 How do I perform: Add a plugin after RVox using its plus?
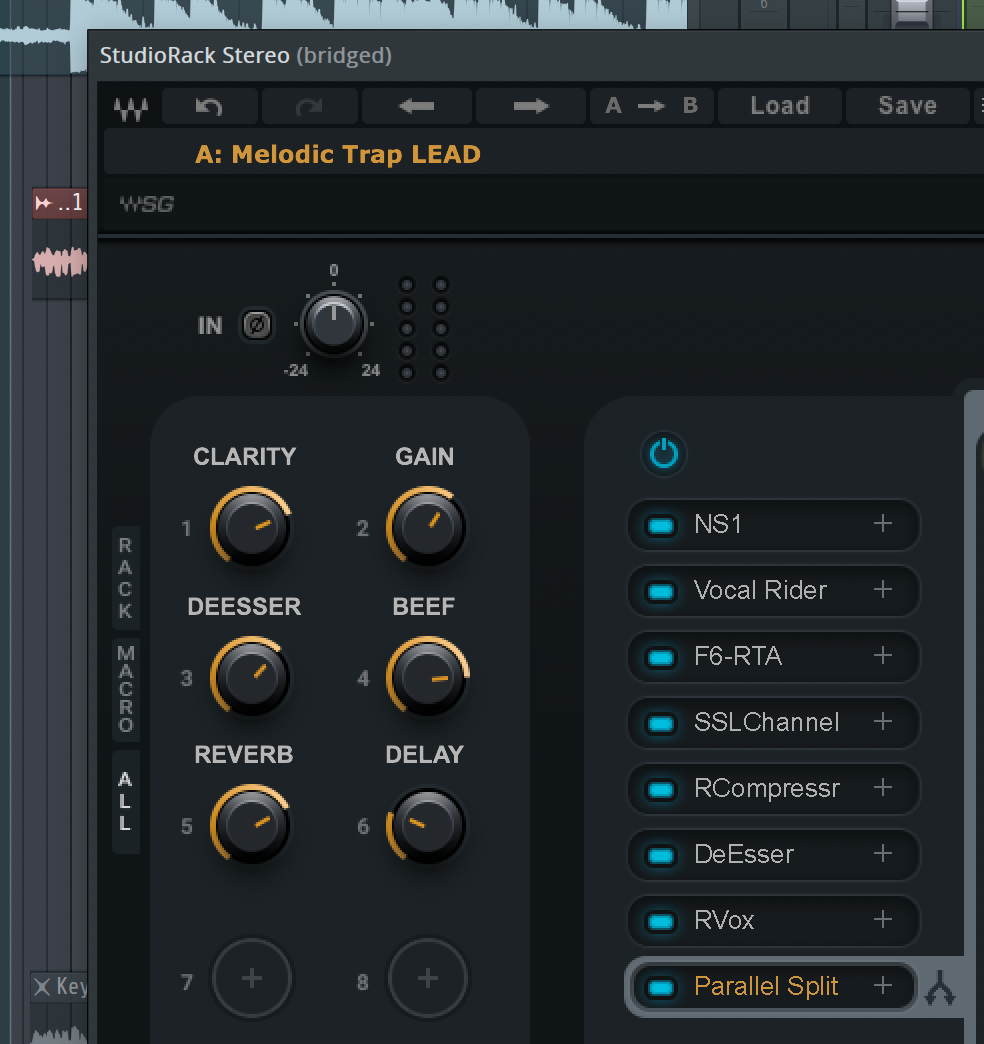(x=884, y=920)
